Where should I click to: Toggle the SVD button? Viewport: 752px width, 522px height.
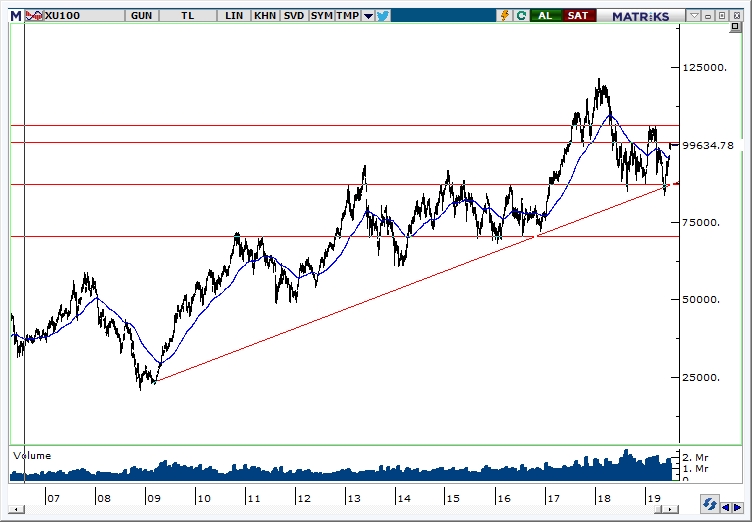tap(294, 16)
